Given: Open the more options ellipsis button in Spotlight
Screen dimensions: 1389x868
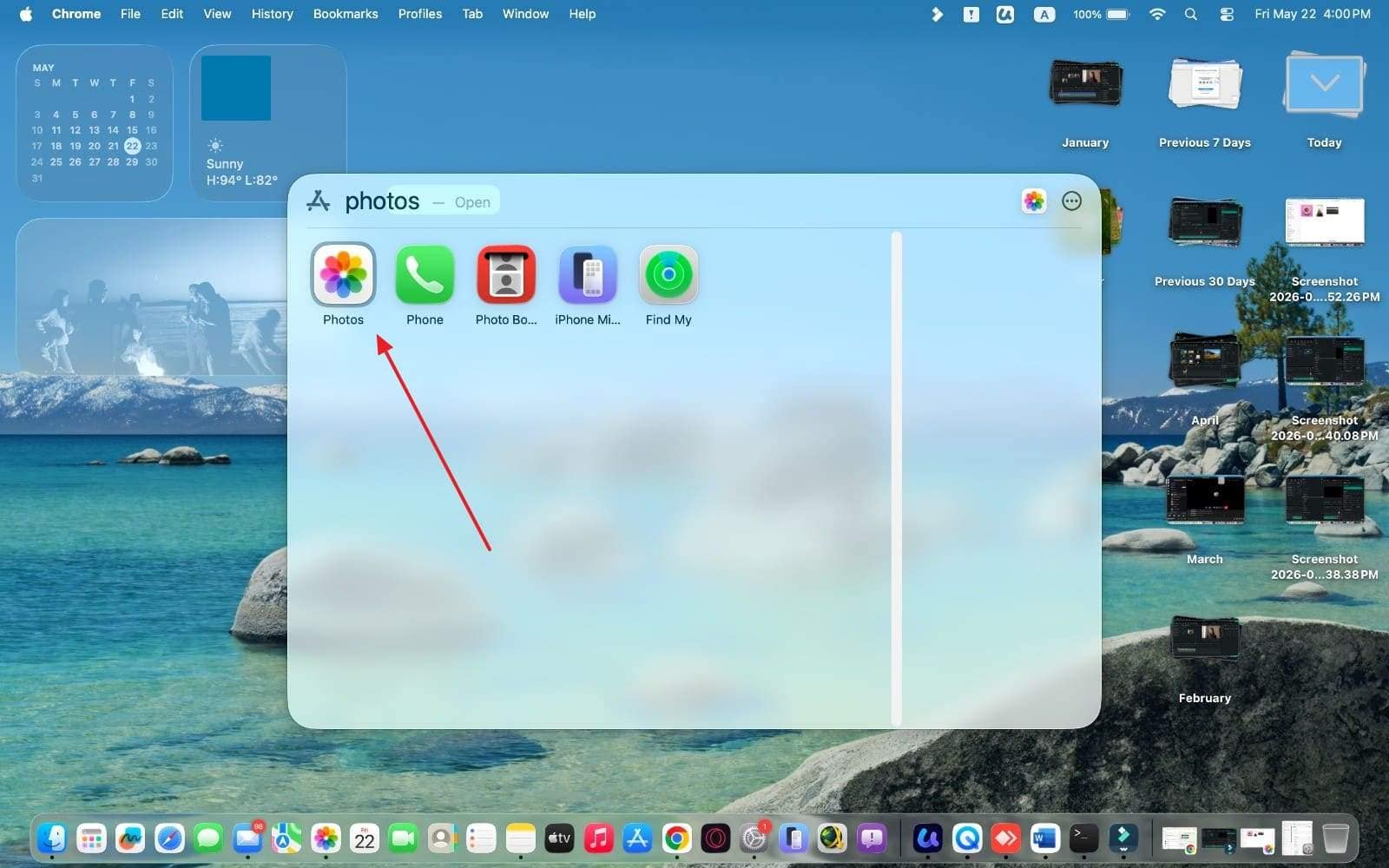Looking at the screenshot, I should [x=1072, y=201].
